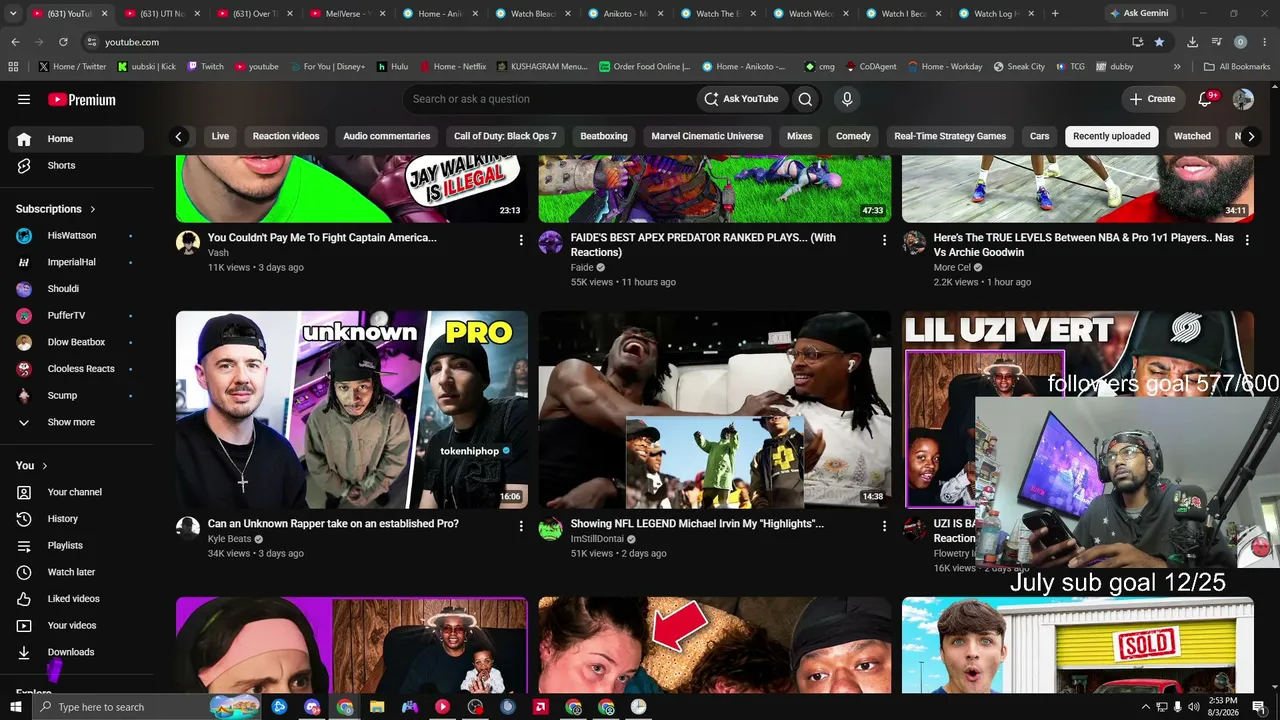Select the Real-Time Strategy Games chip
Screen dimensions: 1280x720
[950, 136]
